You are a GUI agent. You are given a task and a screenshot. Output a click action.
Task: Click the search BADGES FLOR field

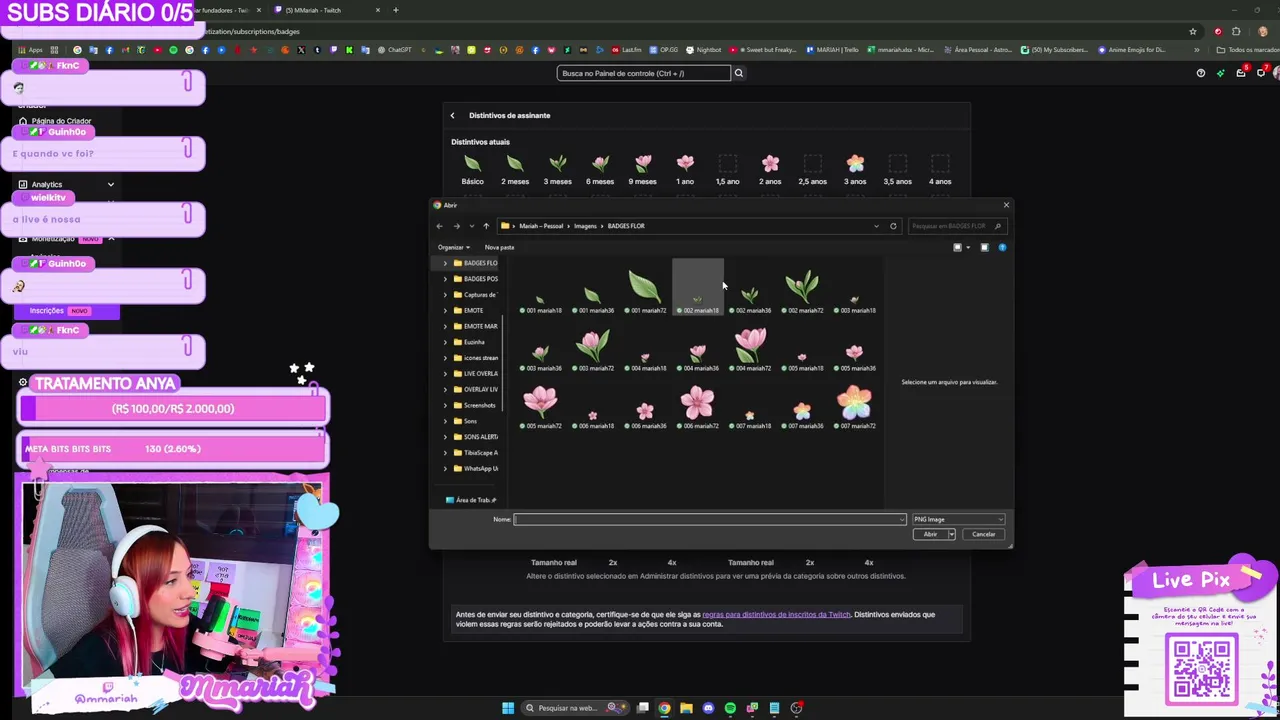[956, 226]
